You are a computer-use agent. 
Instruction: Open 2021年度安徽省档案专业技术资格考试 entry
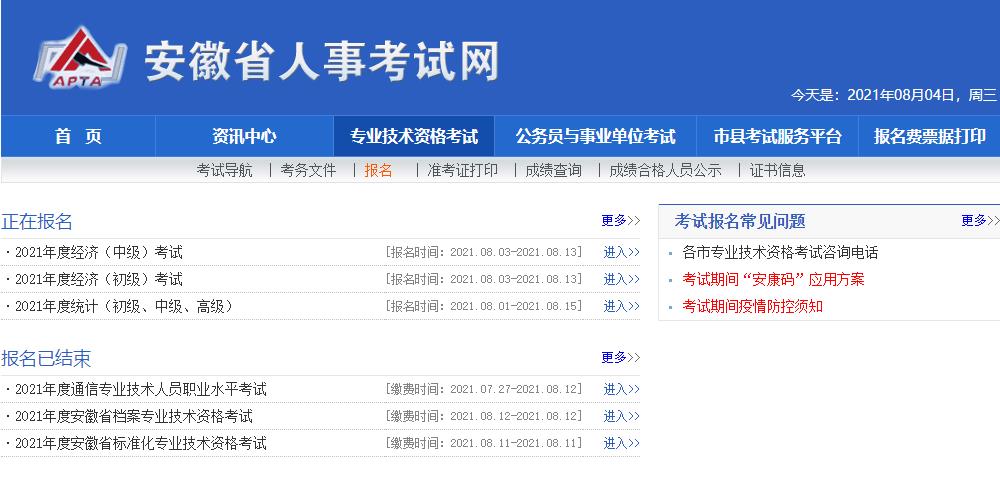tap(134, 416)
